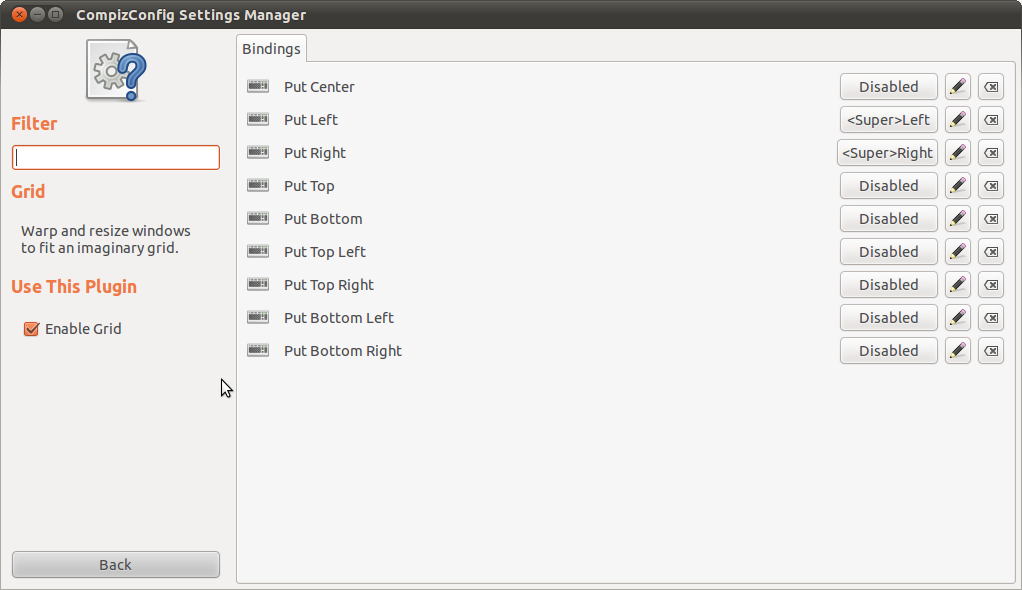Reset the Put Top Left binding
Image resolution: width=1022 pixels, height=590 pixels.
tap(991, 252)
